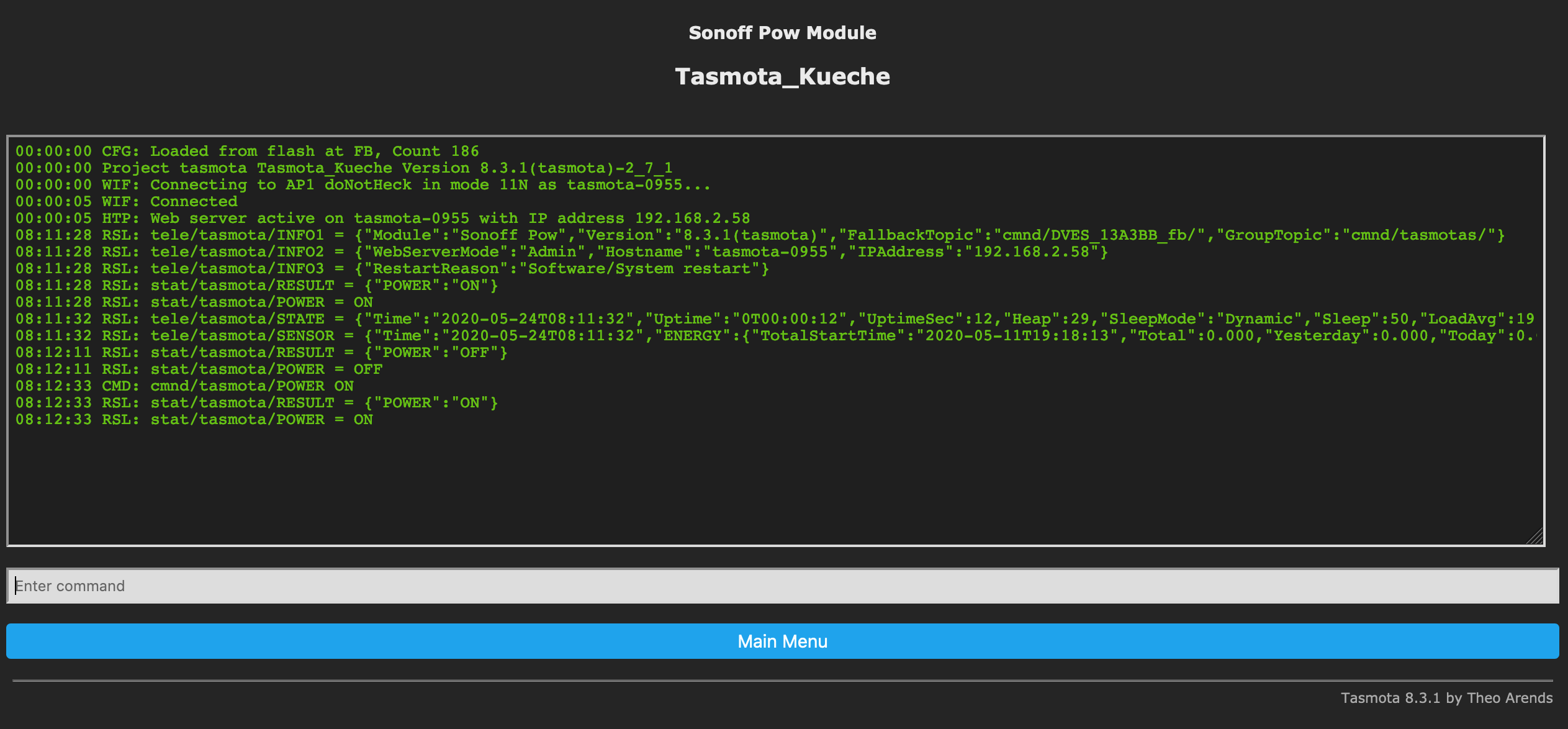The height and width of the screenshot is (729, 1568).
Task: Click the textarea resize handle corner
Action: 1535,537
